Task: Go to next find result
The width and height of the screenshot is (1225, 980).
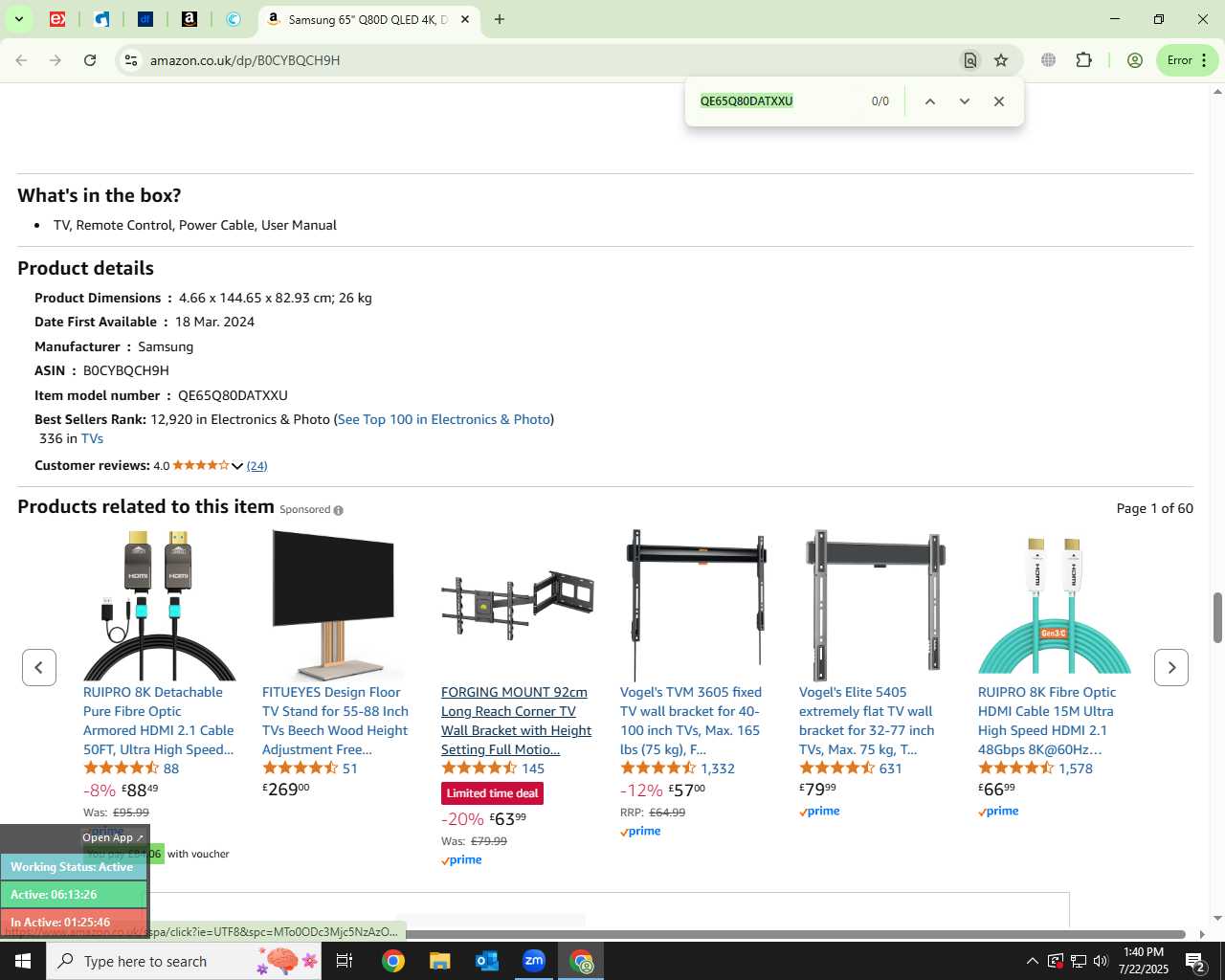Action: tap(965, 101)
